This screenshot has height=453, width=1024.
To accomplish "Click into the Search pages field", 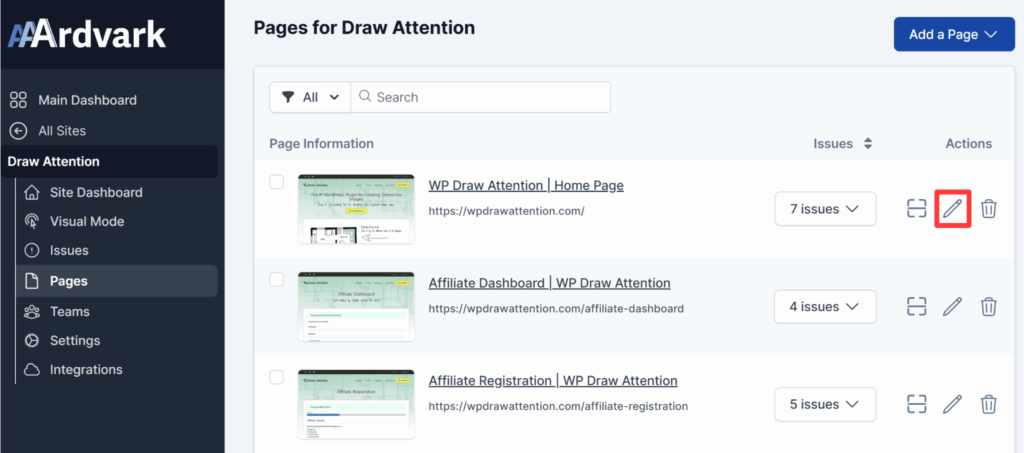I will 481,97.
